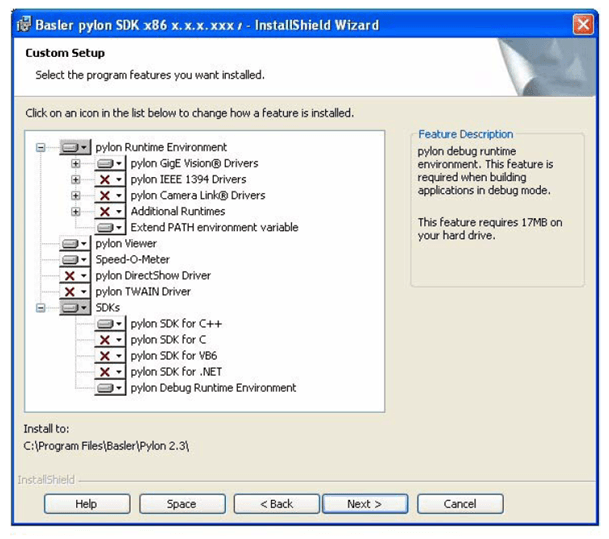
Task: Proceed with the Next > button
Action: coord(365,504)
